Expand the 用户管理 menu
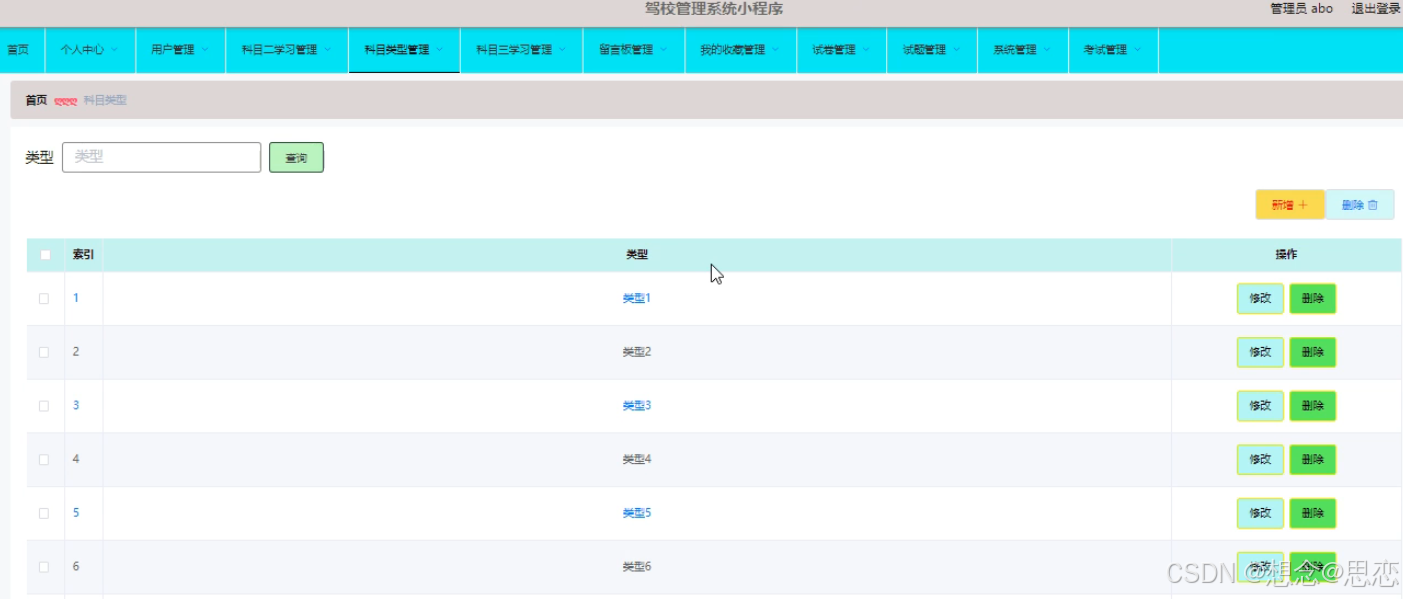The height and width of the screenshot is (599, 1403). pyautogui.click(x=180, y=50)
